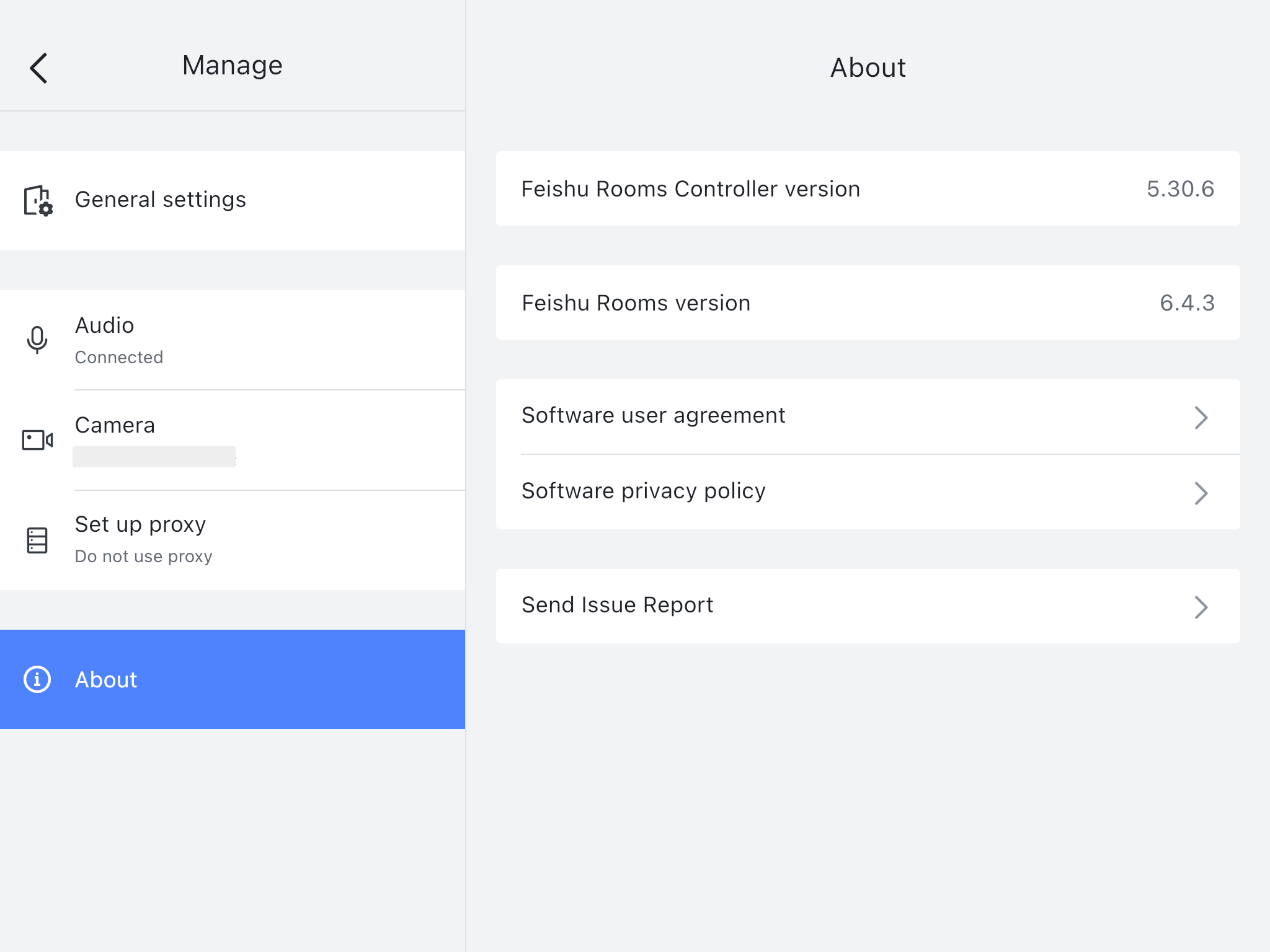Image resolution: width=1270 pixels, height=952 pixels.
Task: Open Set up proxy menu entry
Action: (140, 524)
